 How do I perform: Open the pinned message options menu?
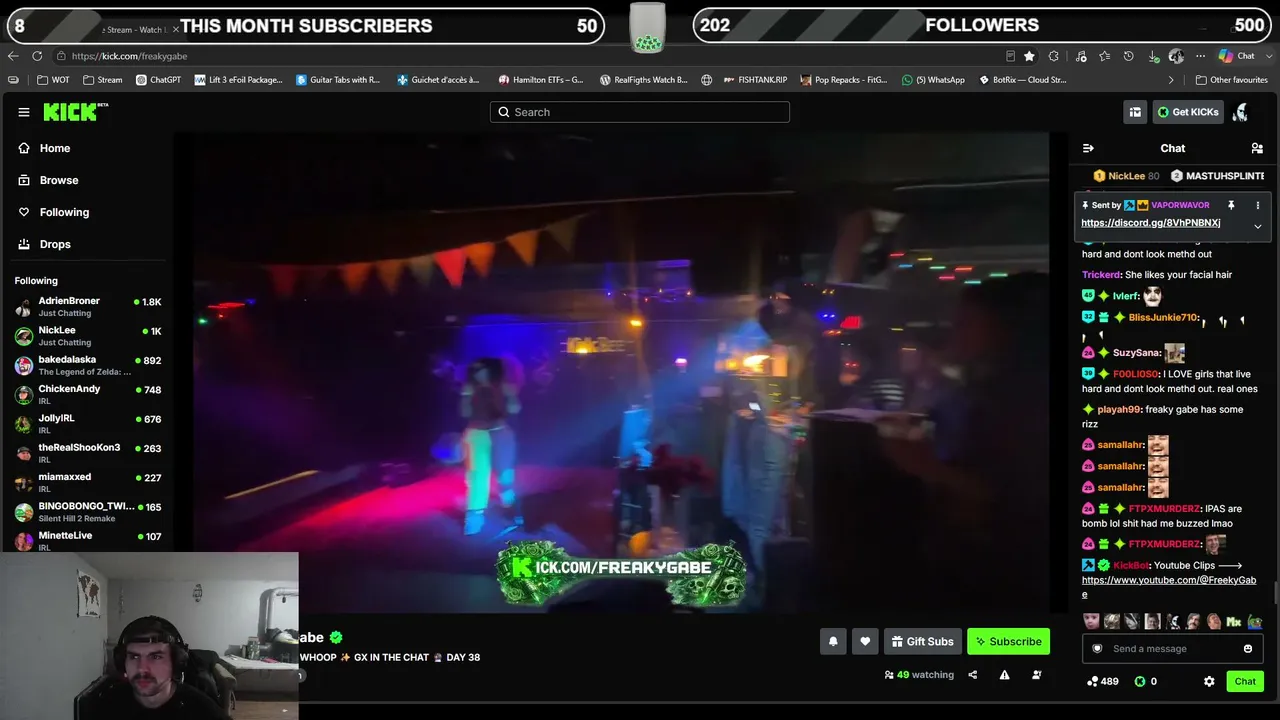click(1258, 205)
